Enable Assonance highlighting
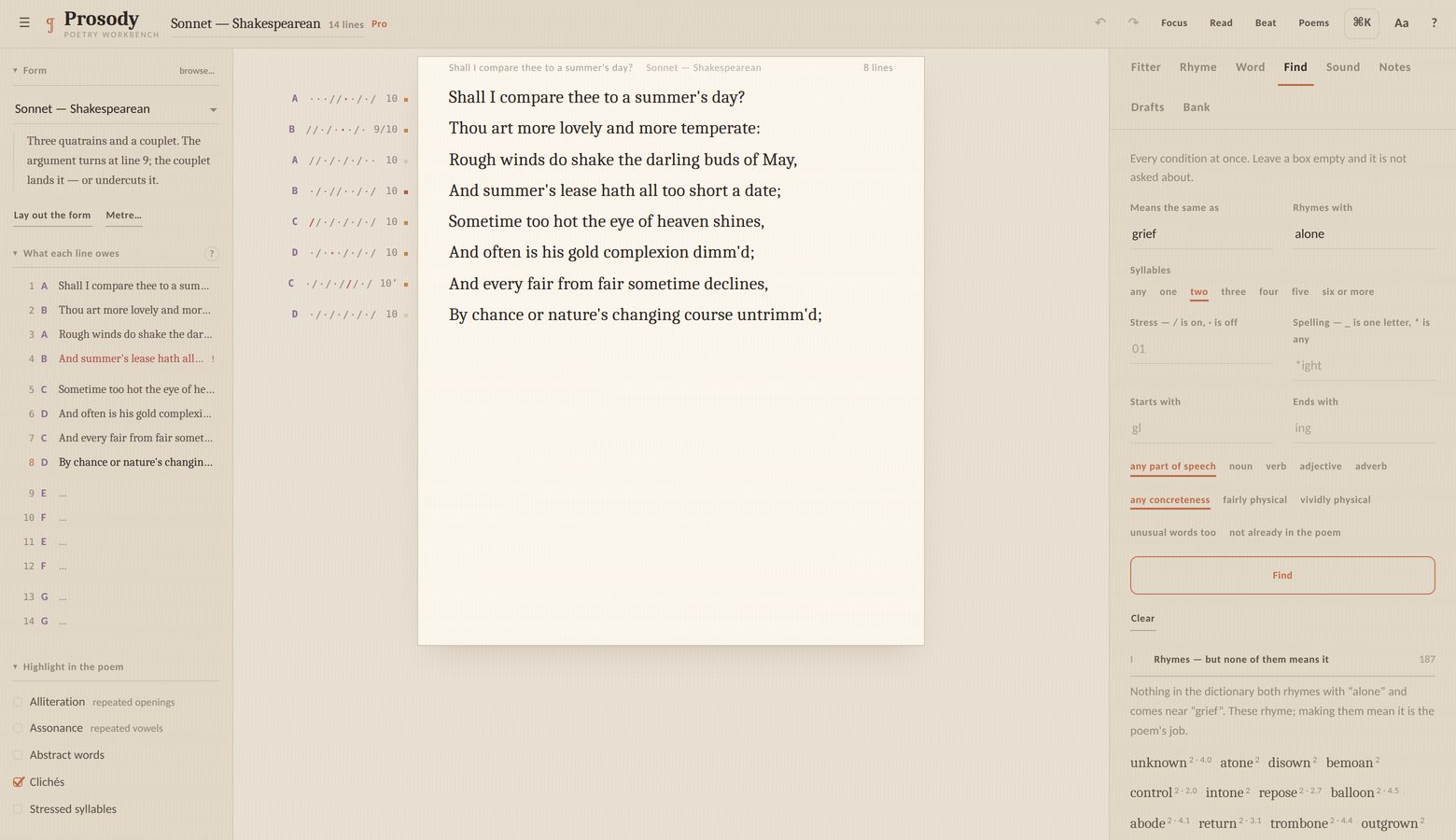This screenshot has width=1456, height=840. click(x=18, y=728)
